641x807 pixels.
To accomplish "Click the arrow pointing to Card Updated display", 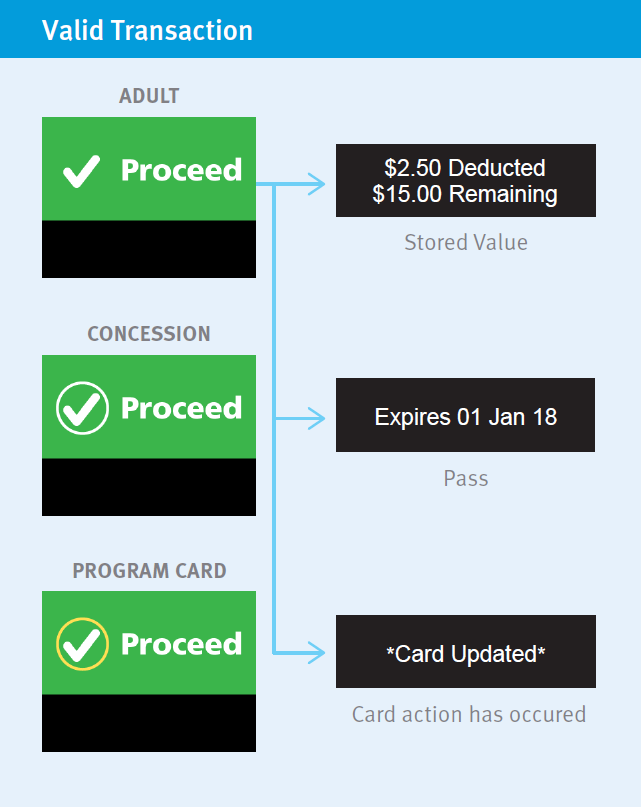I will tap(314, 654).
